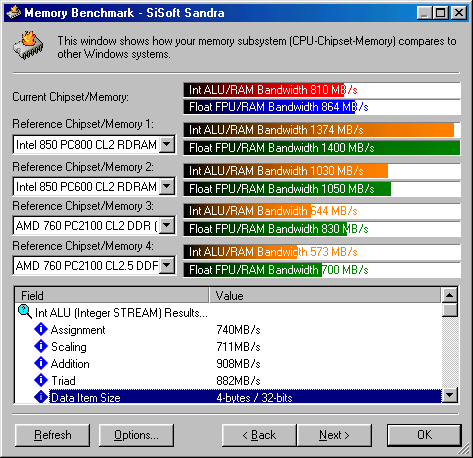Screen dimensions: 473x458
Task: Click the 4-bytes / 32-bits value
Action: coord(254,397)
